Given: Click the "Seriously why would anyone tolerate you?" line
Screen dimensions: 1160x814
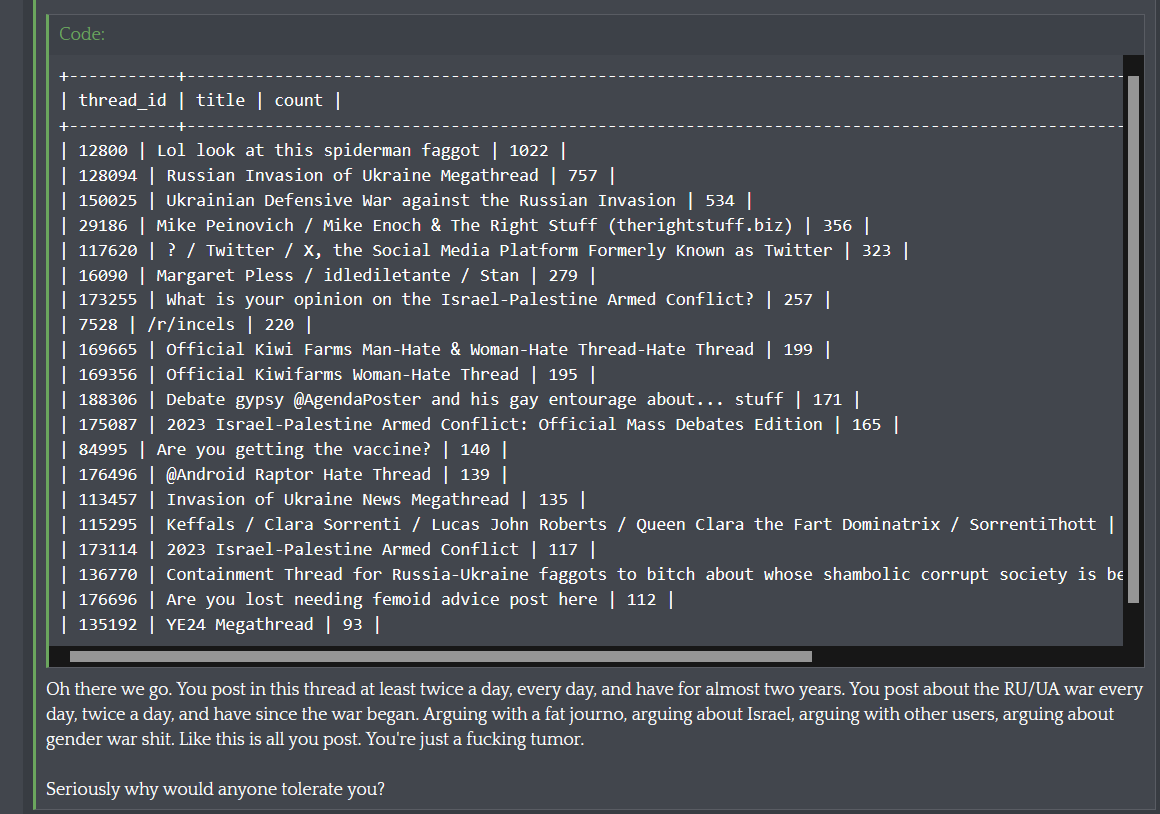Looking at the screenshot, I should (215, 789).
